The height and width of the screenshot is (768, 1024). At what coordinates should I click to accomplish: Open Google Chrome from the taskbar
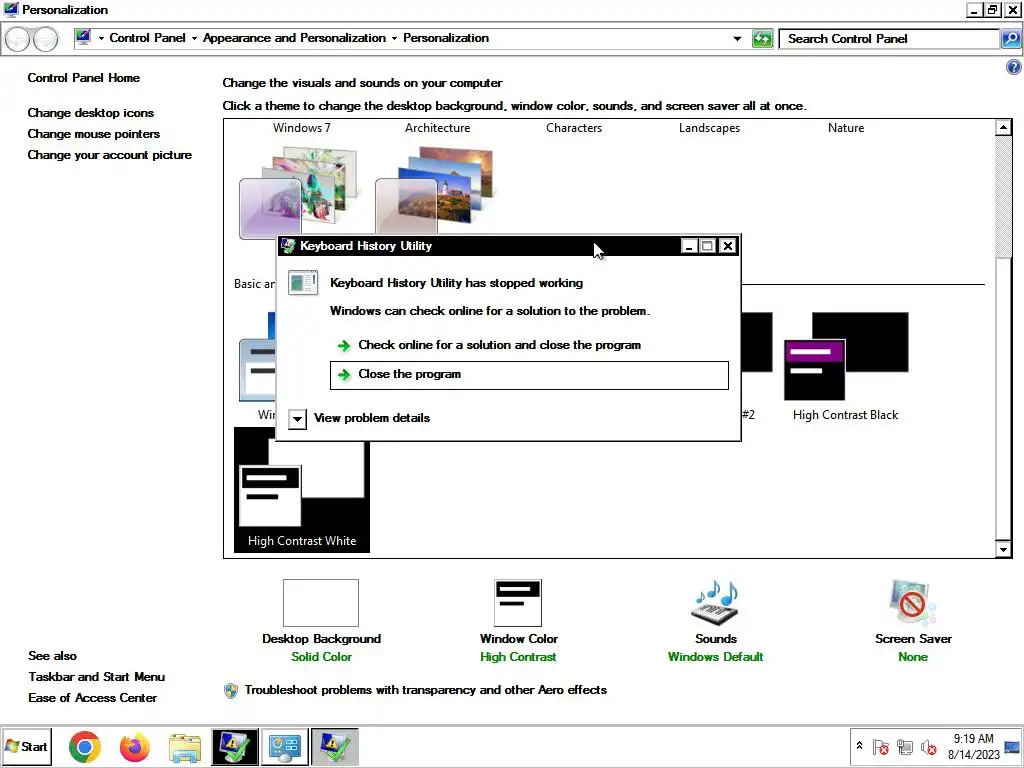[85, 746]
